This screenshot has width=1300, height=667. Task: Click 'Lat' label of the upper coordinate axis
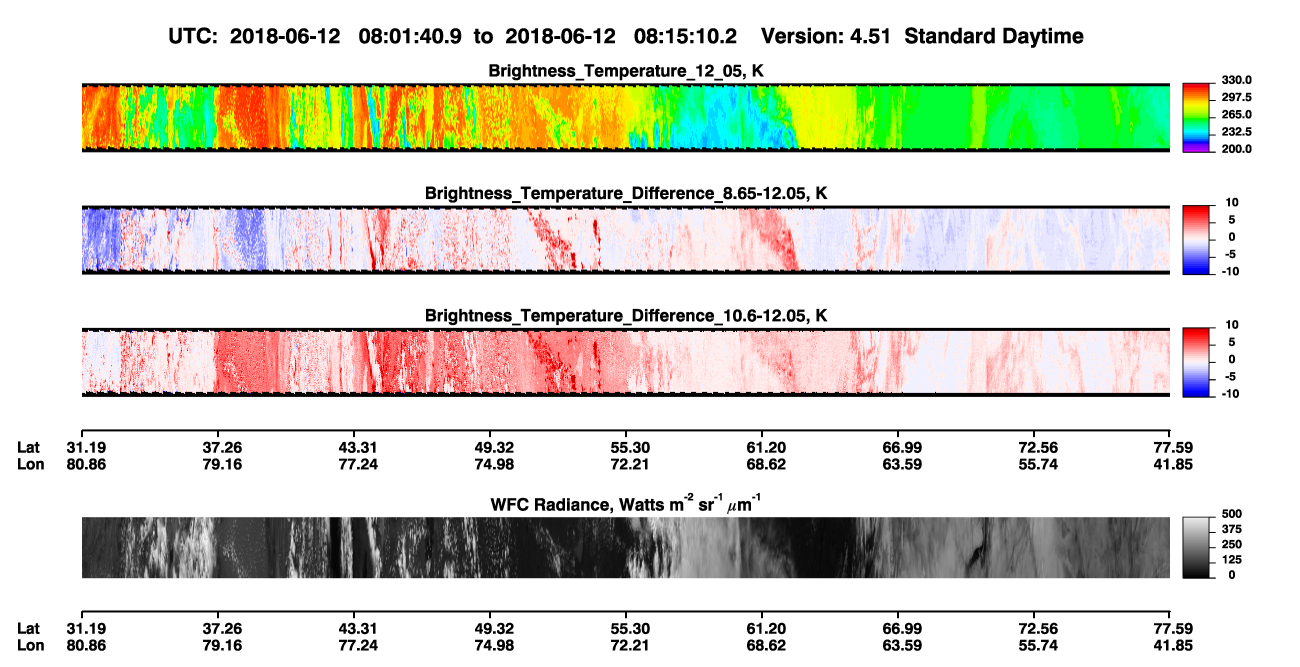click(29, 447)
